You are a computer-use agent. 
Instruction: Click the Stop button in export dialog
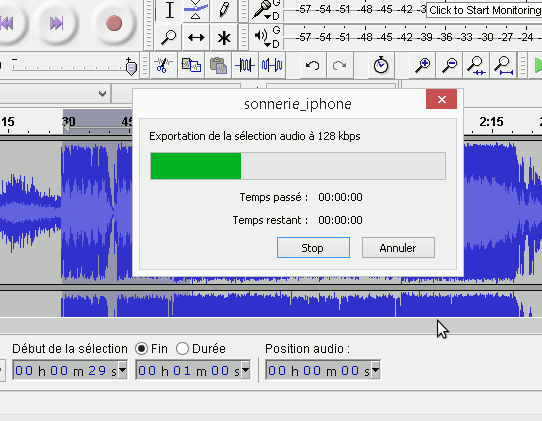313,247
